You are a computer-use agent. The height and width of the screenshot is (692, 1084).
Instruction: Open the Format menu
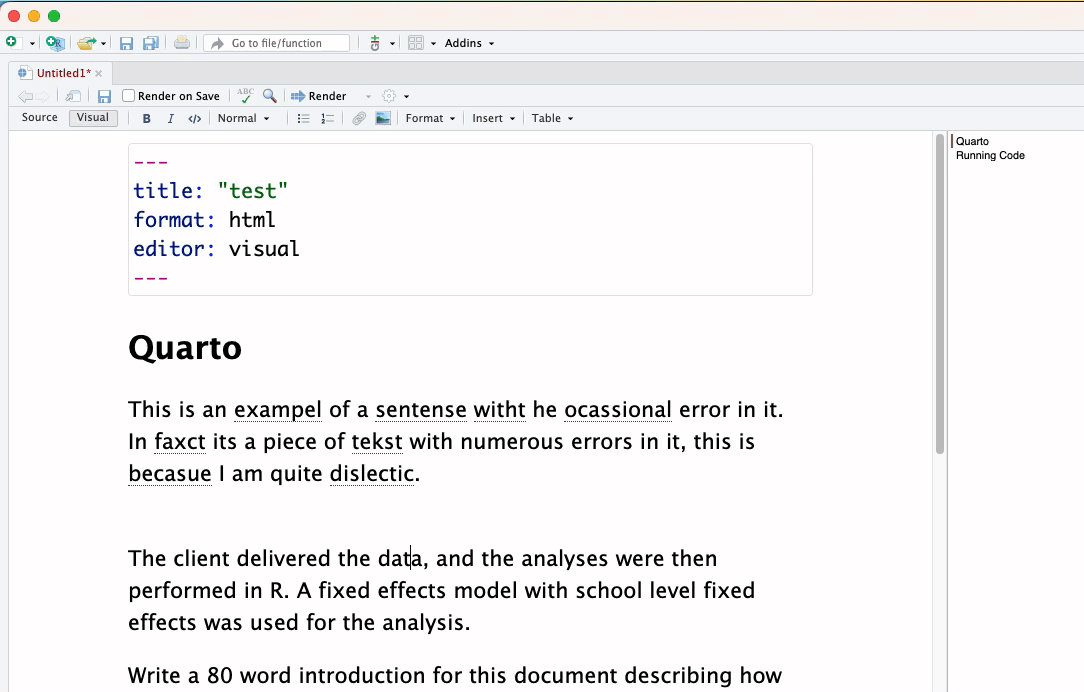[x=430, y=118]
